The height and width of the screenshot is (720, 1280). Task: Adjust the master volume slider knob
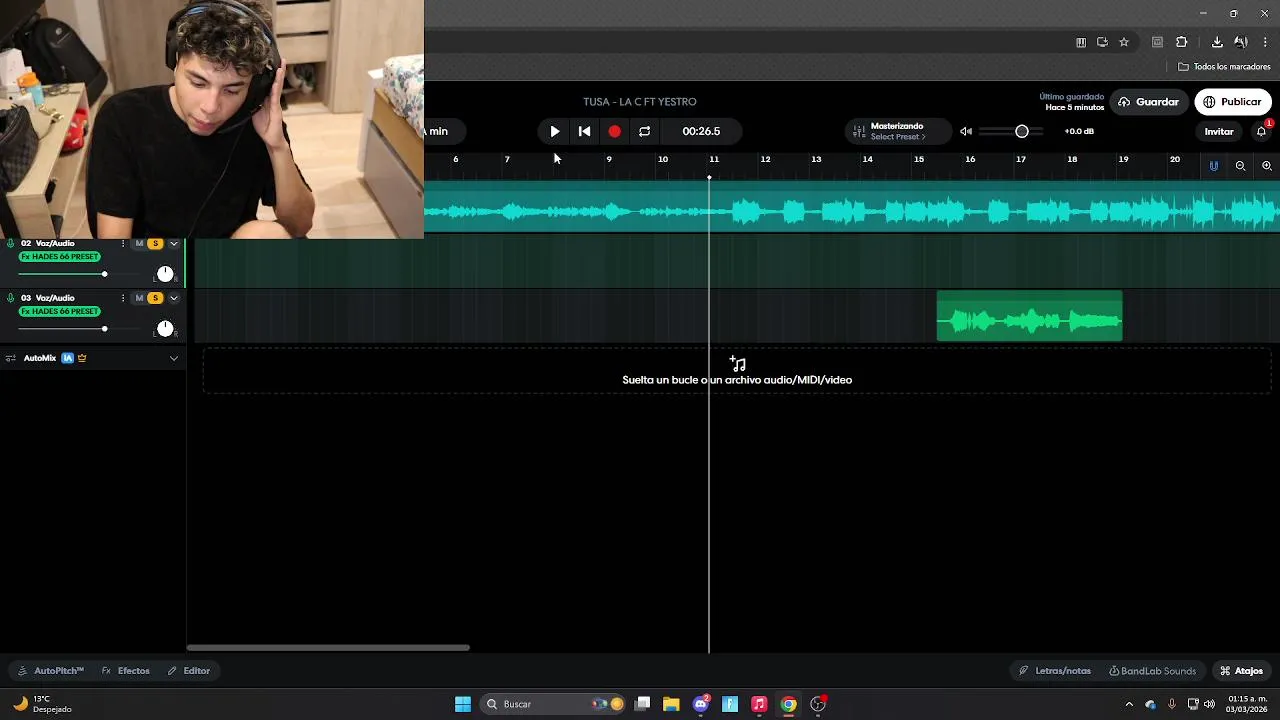click(x=1022, y=131)
